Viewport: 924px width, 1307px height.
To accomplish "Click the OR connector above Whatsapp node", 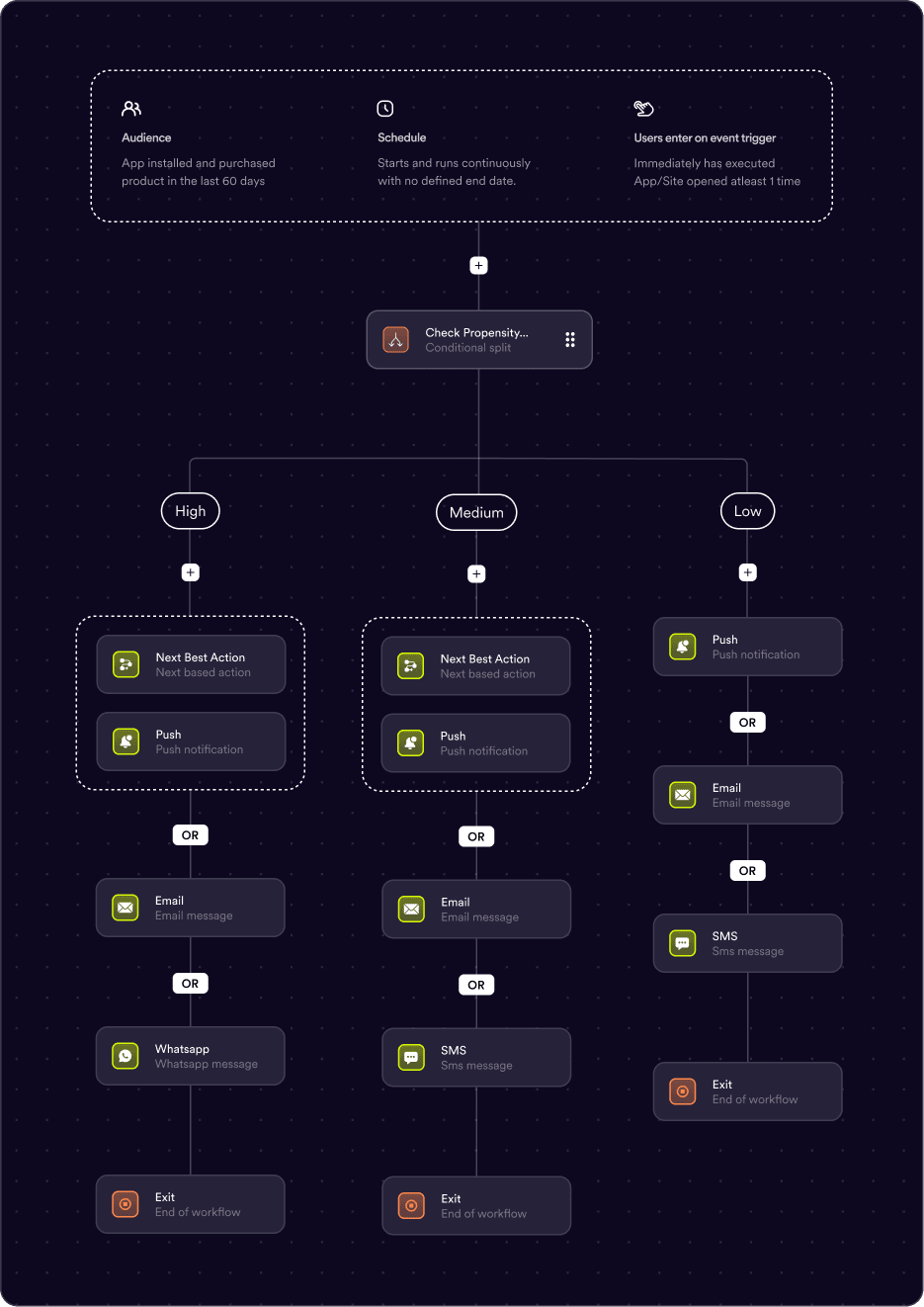I will click(190, 984).
